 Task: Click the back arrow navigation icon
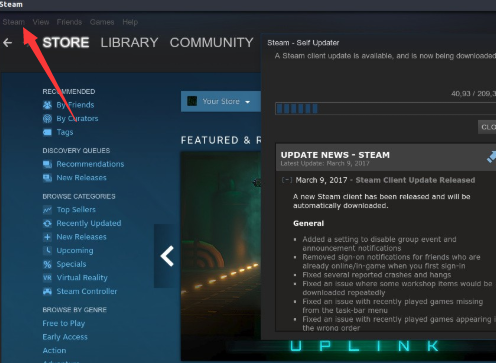pyautogui.click(x=7, y=42)
